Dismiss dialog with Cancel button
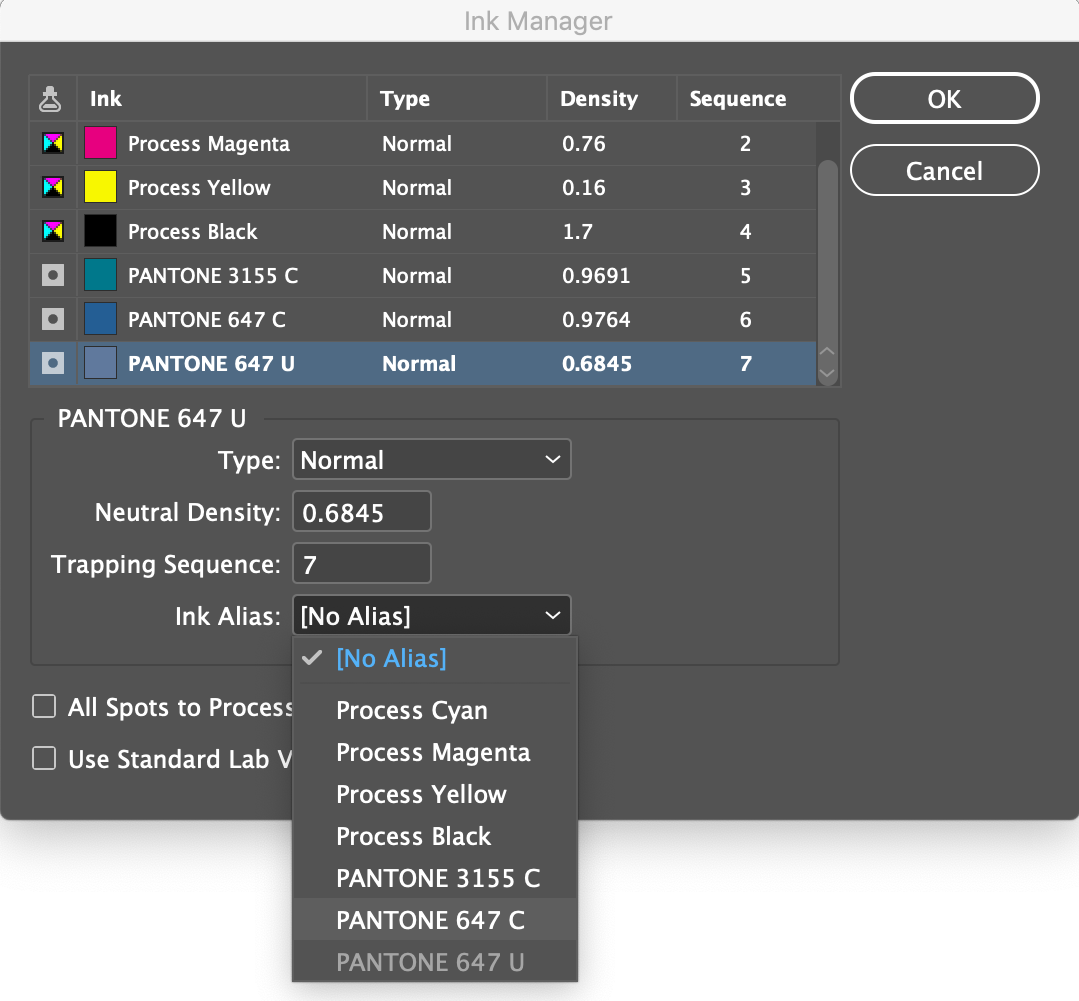The height and width of the screenshot is (1001, 1079). 944,171
